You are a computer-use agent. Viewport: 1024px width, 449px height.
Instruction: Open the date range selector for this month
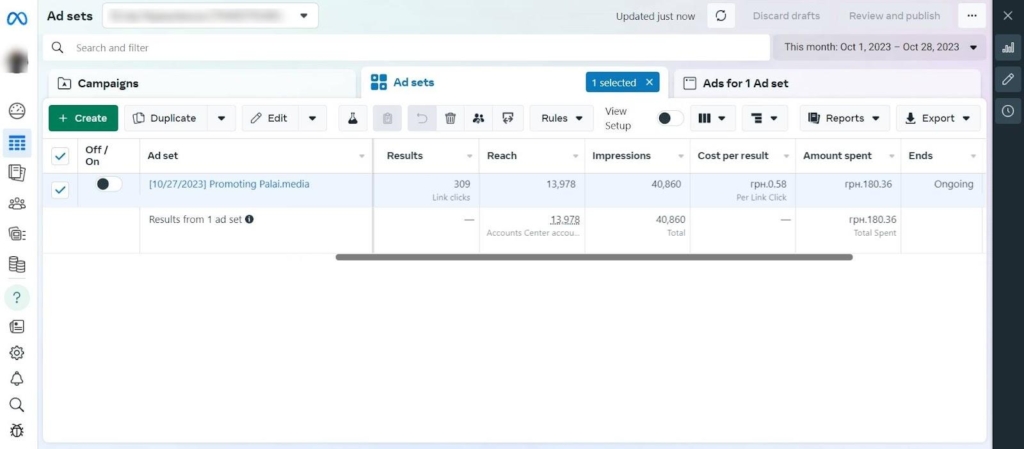click(880, 47)
